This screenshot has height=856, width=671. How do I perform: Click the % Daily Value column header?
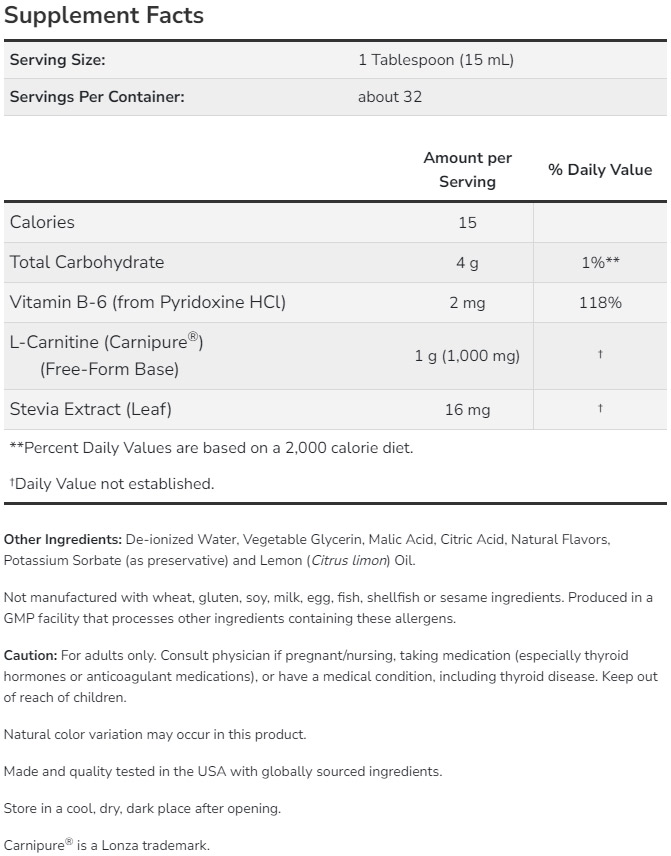coord(600,170)
